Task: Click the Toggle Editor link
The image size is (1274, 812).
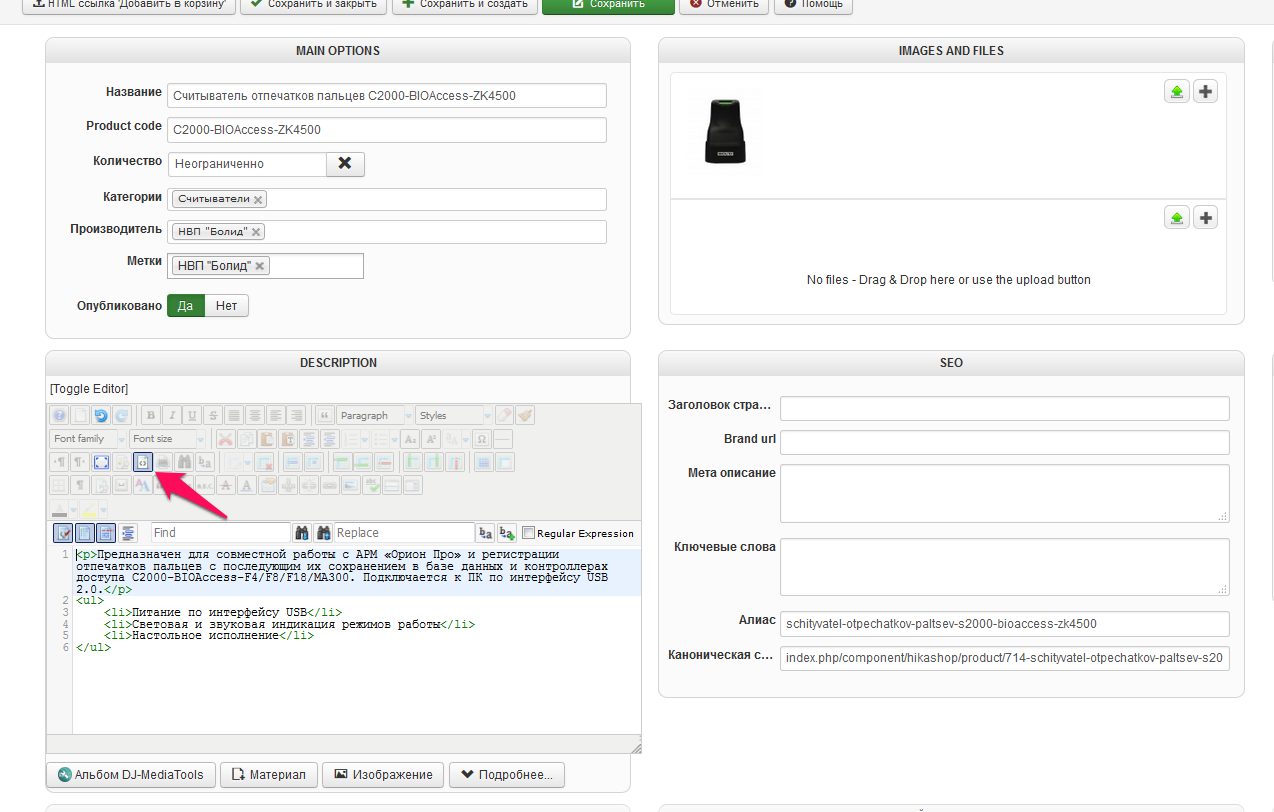Action: click(89, 389)
